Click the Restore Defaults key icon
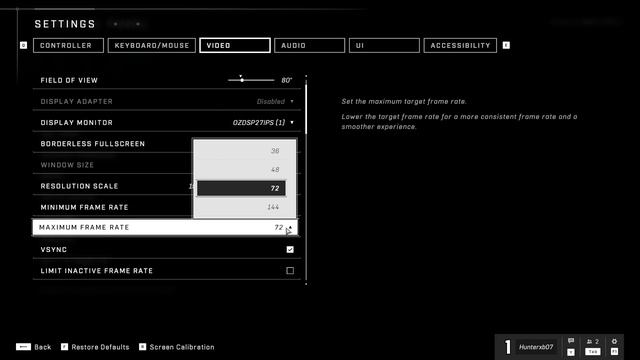The width and height of the screenshot is (640, 360). point(64,347)
